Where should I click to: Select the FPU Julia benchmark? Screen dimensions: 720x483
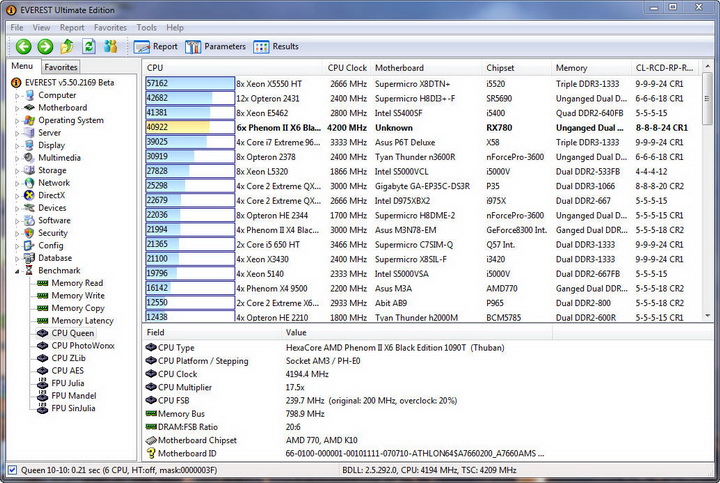pos(68,383)
